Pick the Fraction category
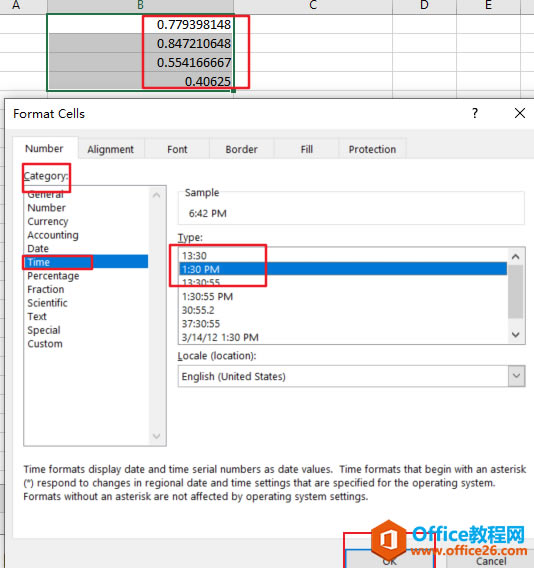Image resolution: width=534 pixels, height=568 pixels. tap(87, 289)
